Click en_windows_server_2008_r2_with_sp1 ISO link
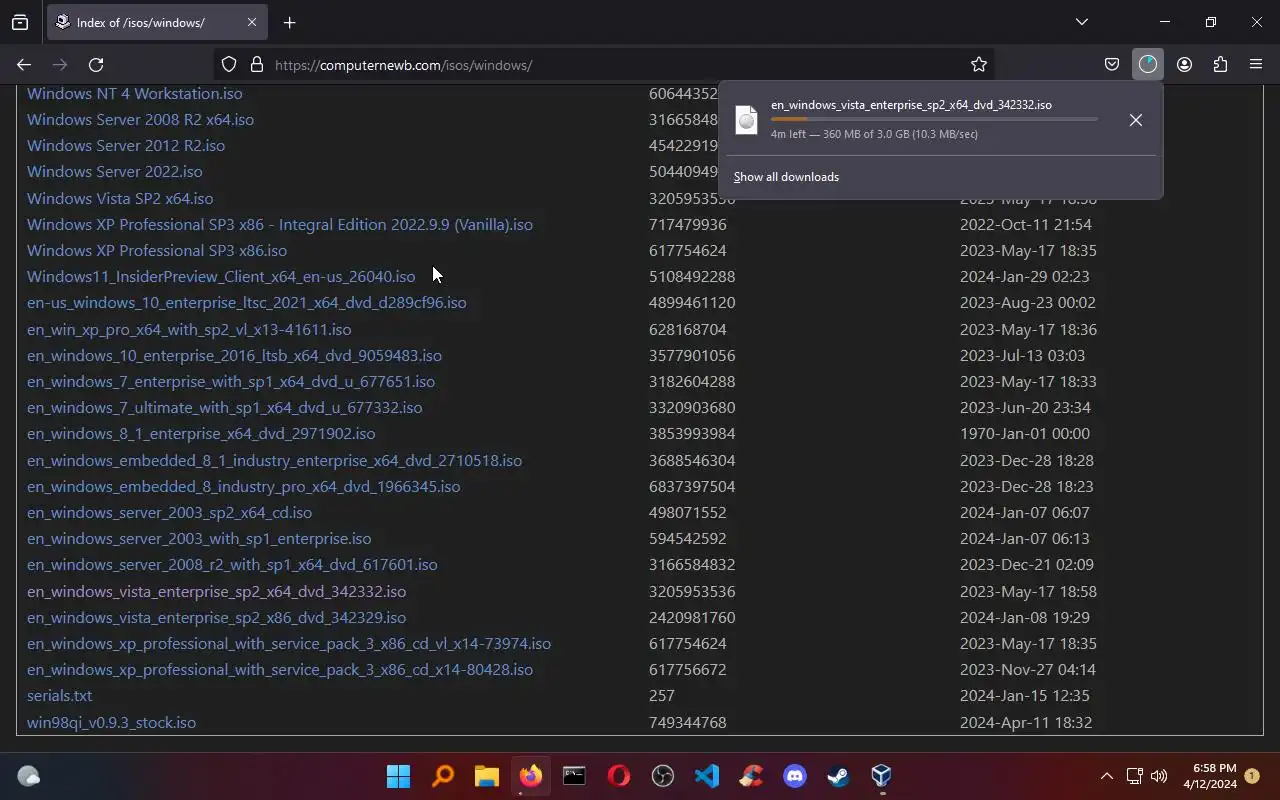1280x800 pixels. (232, 564)
